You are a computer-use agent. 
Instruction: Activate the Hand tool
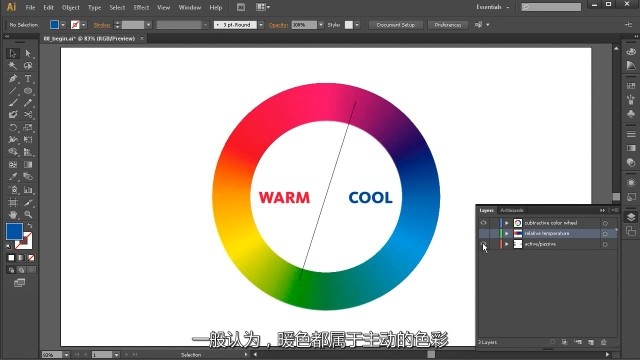point(13,214)
